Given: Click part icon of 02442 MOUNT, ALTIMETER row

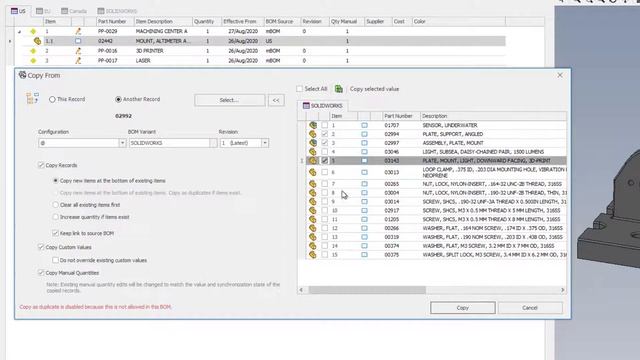Looking at the screenshot, I should tap(37, 41).
